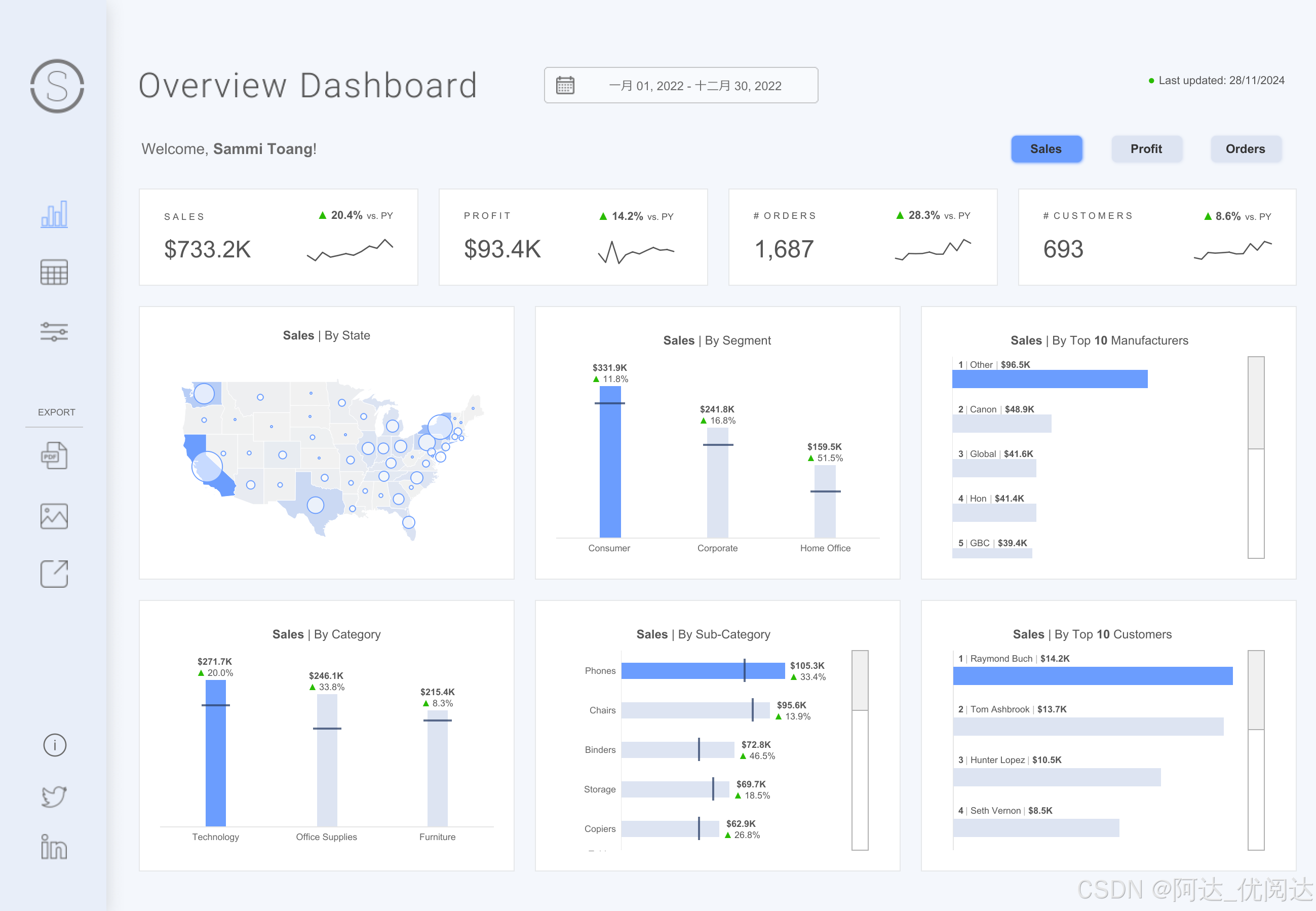This screenshot has width=1316, height=911.
Task: Click the calendar icon in date field
Action: (x=565, y=86)
